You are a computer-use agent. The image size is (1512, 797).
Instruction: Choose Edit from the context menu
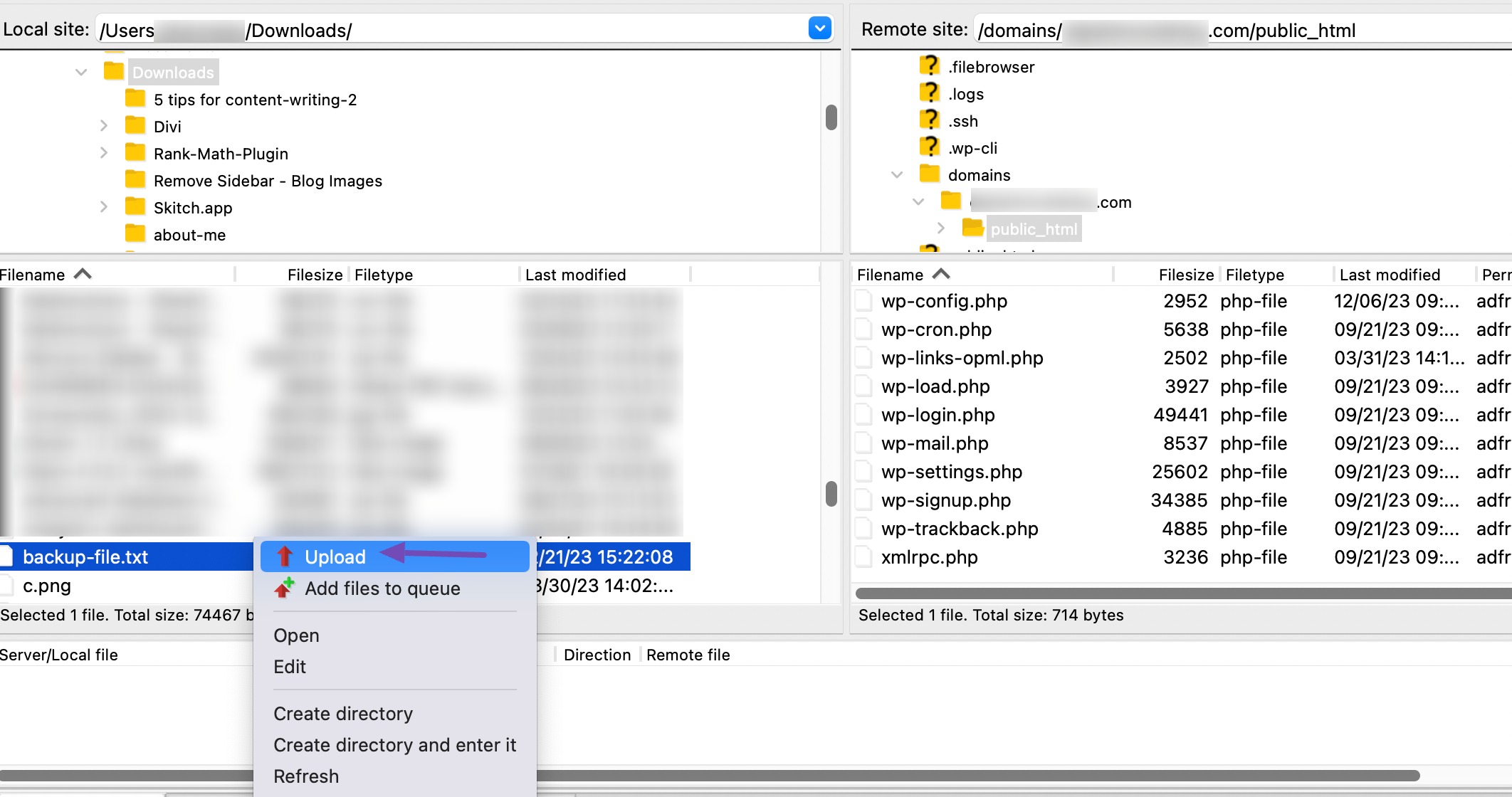coord(290,666)
